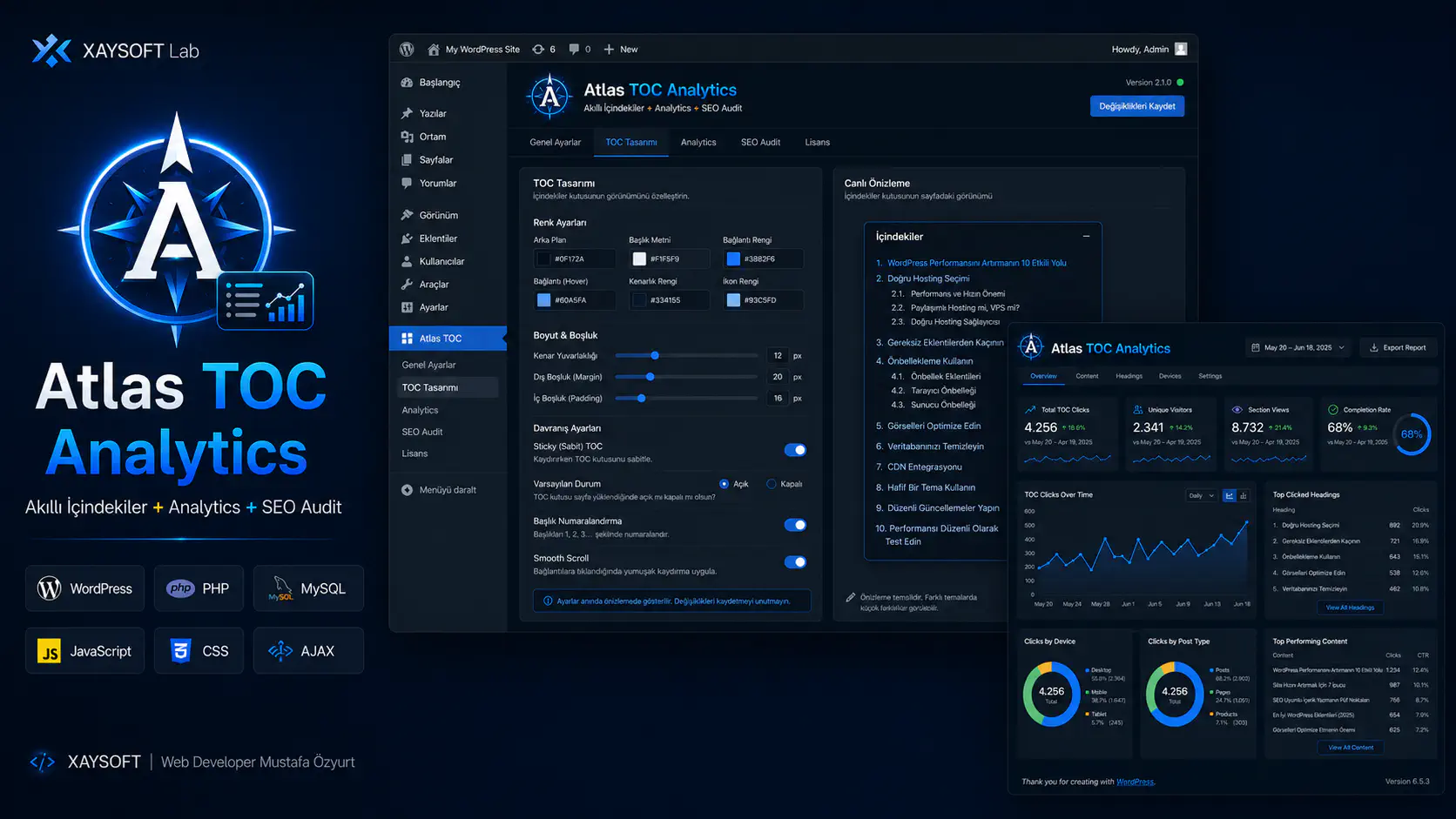The height and width of the screenshot is (819, 1456).
Task: Click the Kenar Yuvarlaklığı value field showing 12
Action: tap(778, 355)
